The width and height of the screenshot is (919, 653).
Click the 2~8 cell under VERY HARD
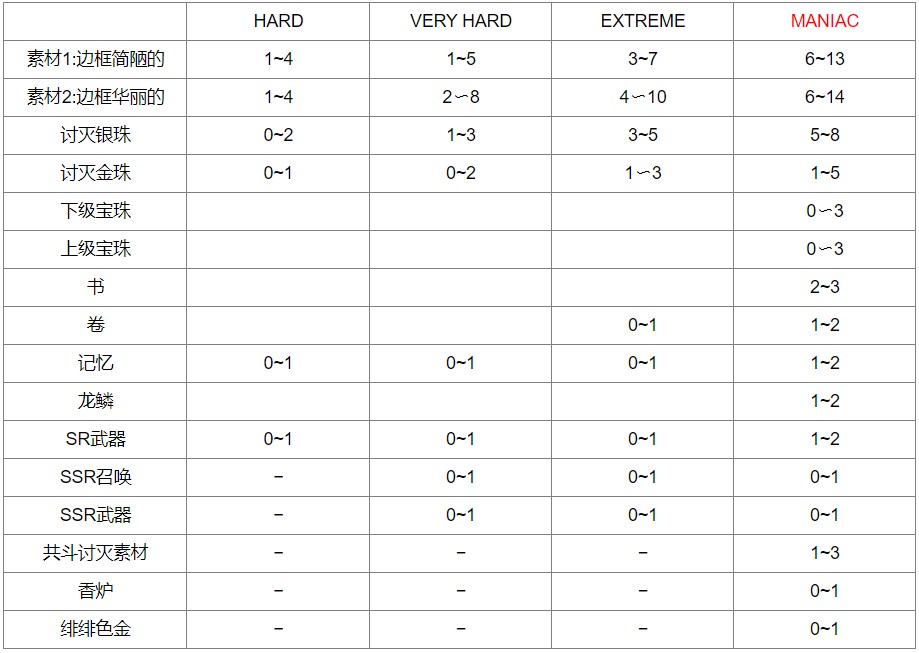point(460,97)
